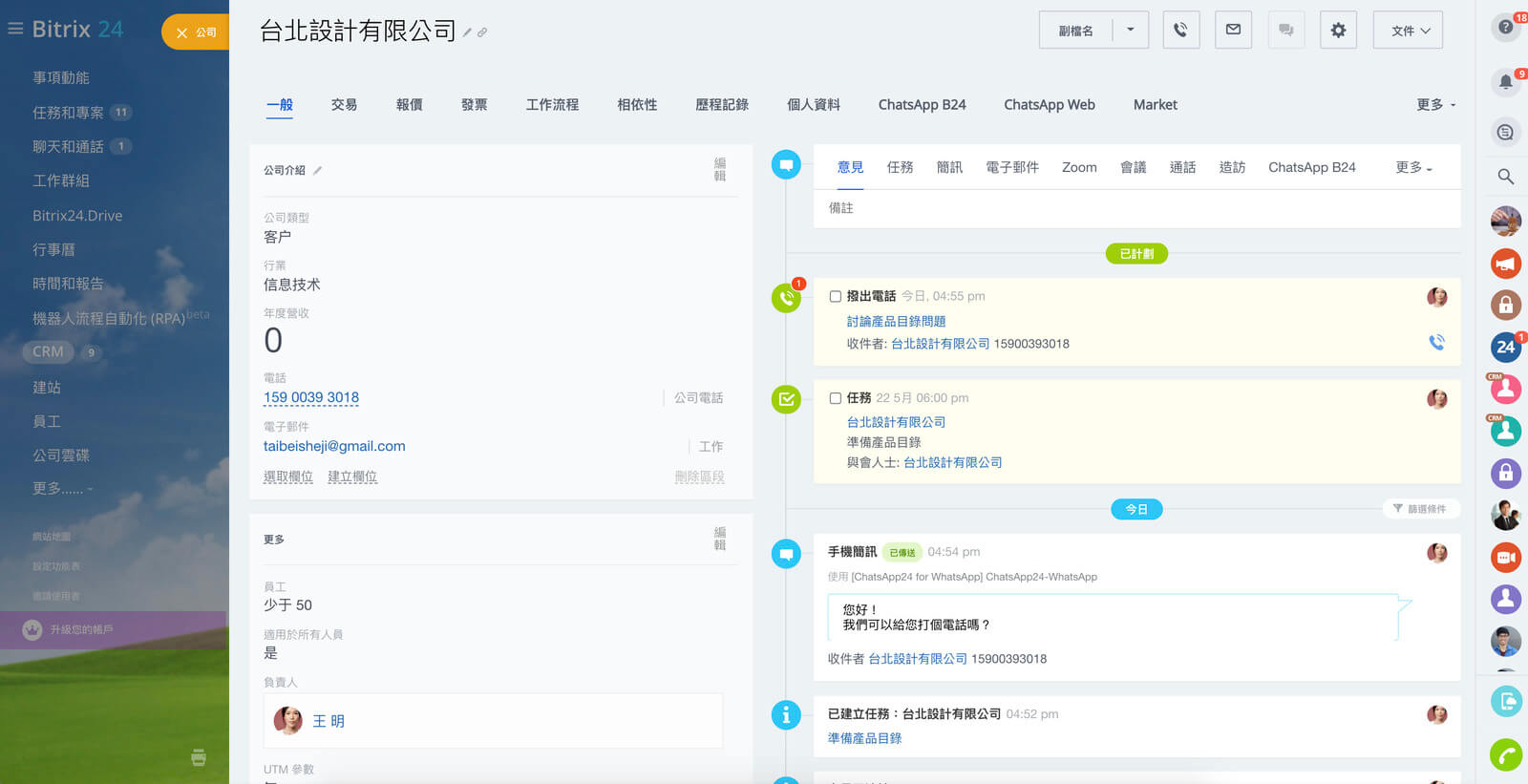Viewport: 1528px width, 784px height.
Task: Click the search magnifier in right bar
Action: 1506,177
